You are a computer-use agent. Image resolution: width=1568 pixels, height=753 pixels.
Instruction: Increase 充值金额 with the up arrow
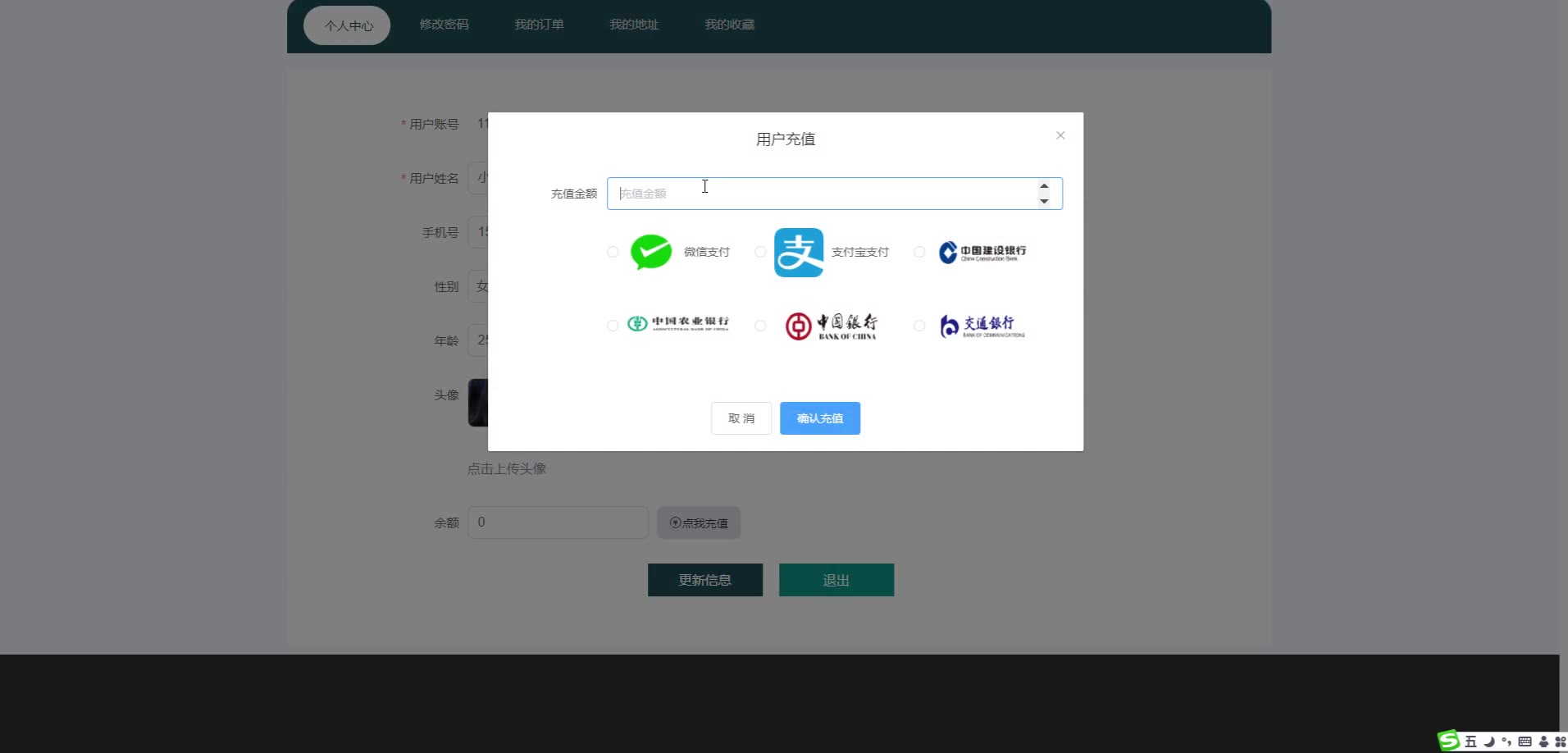(x=1044, y=186)
